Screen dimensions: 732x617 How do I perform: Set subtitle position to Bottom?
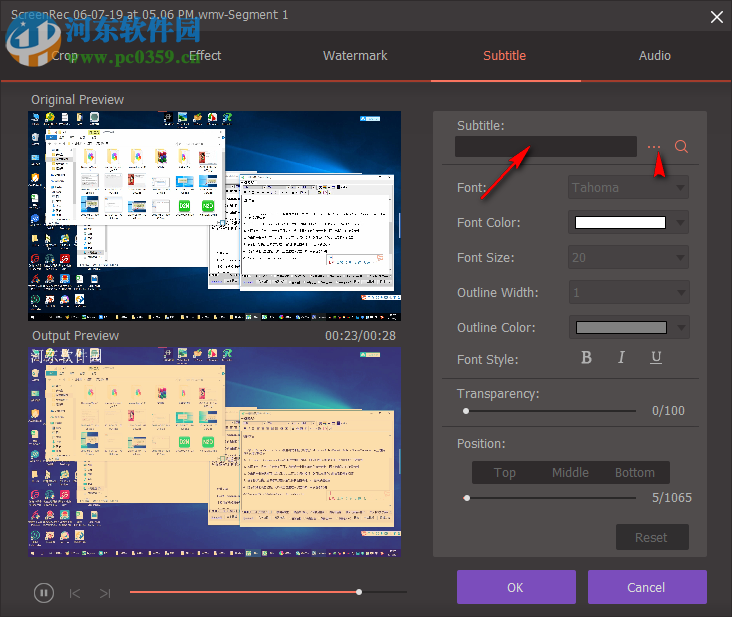tap(635, 473)
